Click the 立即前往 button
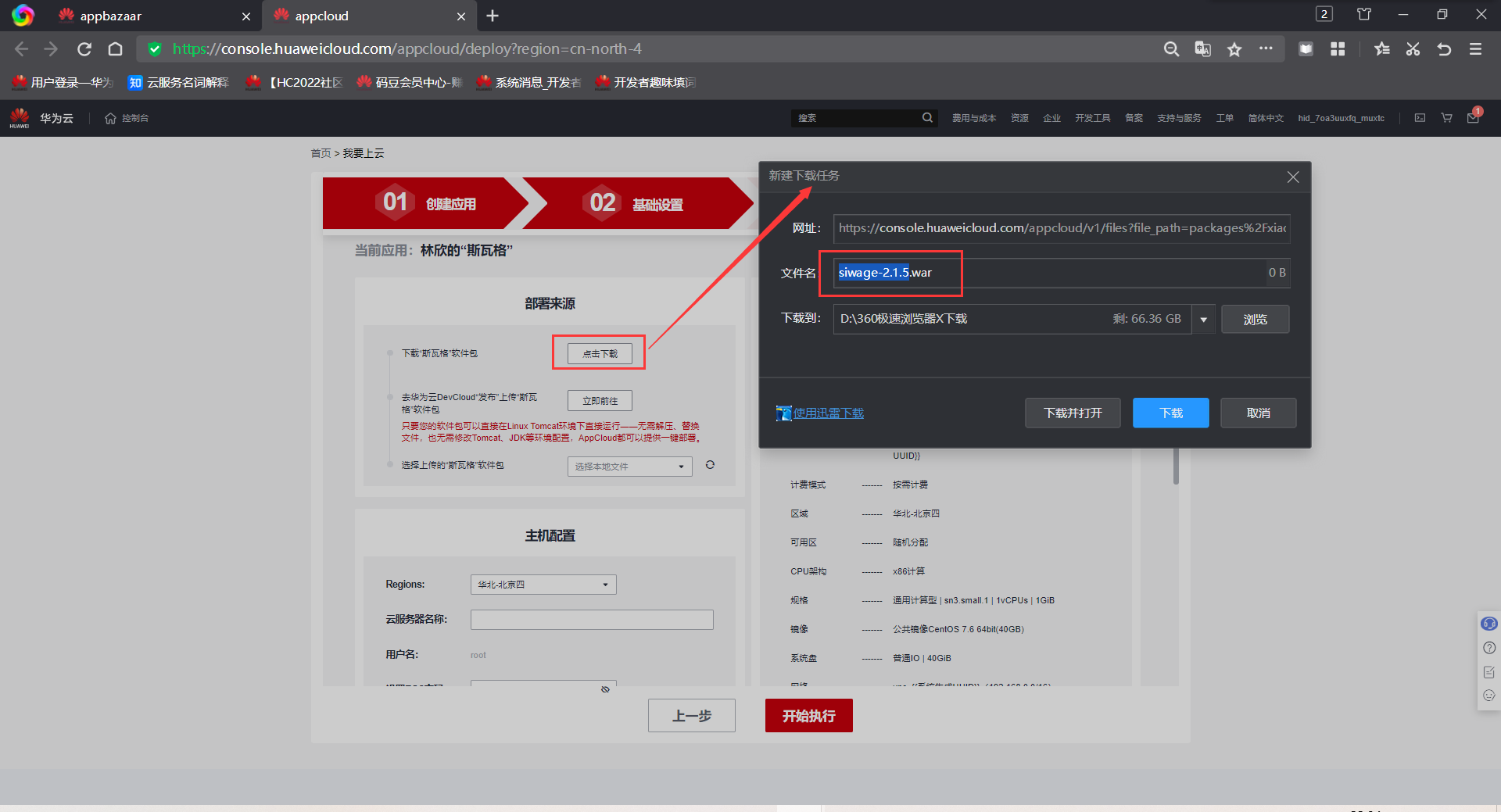The width and height of the screenshot is (1501, 812). 600,401
